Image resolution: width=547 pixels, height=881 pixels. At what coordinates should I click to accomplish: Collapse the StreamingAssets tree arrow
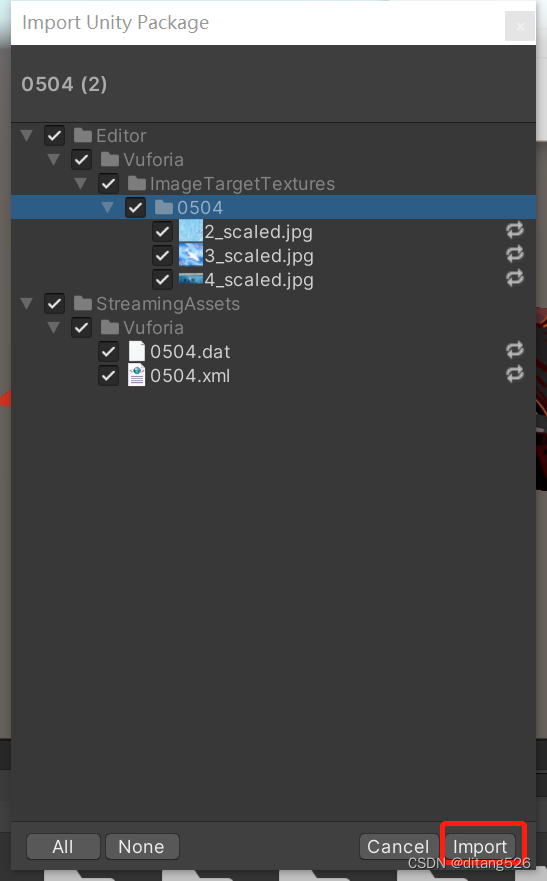pyautogui.click(x=26, y=303)
